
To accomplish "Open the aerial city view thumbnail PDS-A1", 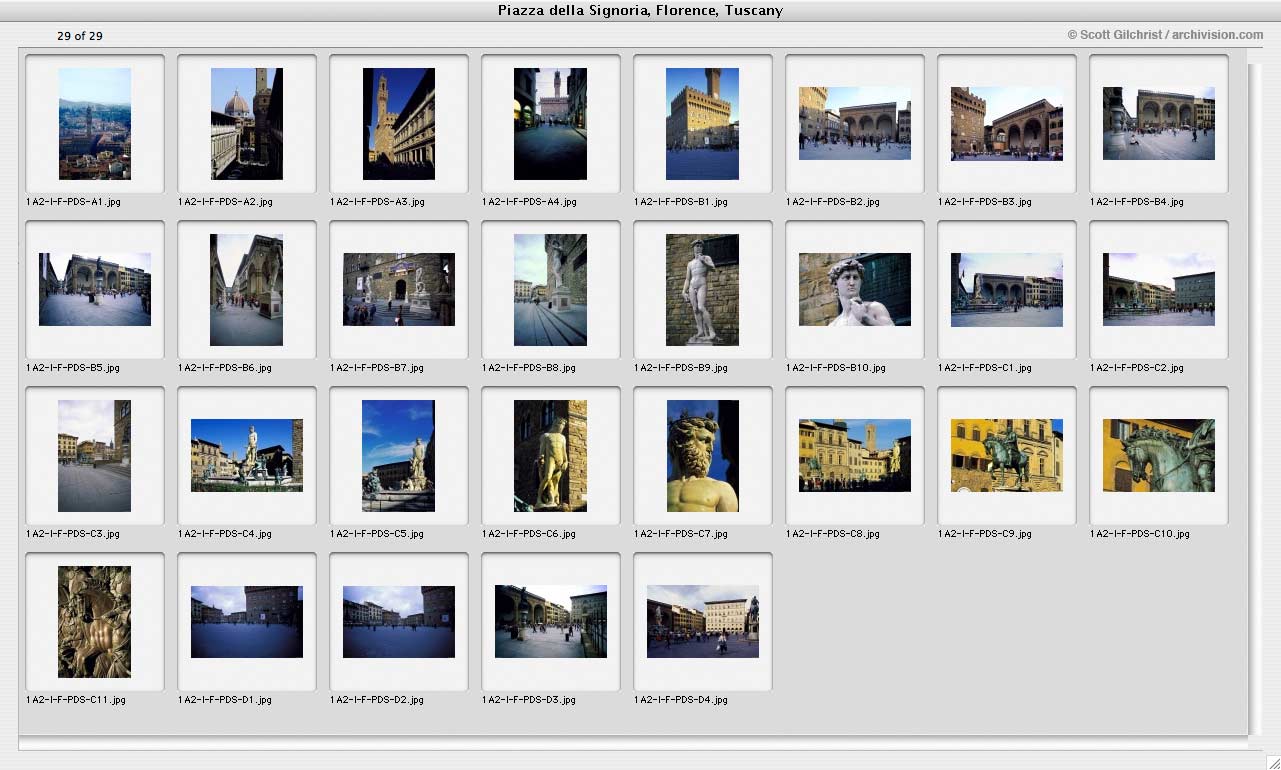I will click(x=95, y=124).
